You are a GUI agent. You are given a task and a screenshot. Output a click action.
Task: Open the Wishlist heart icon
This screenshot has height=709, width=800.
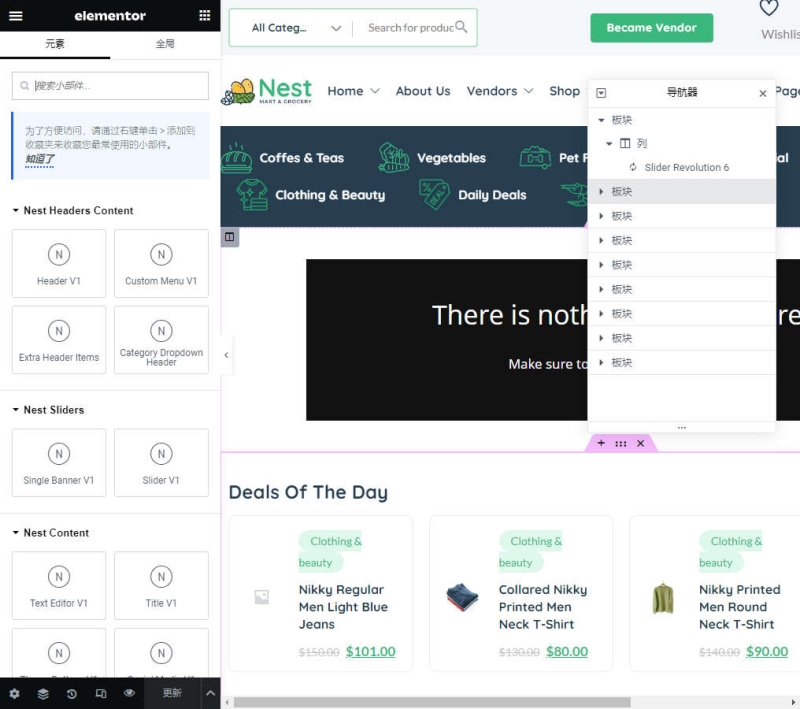769,8
